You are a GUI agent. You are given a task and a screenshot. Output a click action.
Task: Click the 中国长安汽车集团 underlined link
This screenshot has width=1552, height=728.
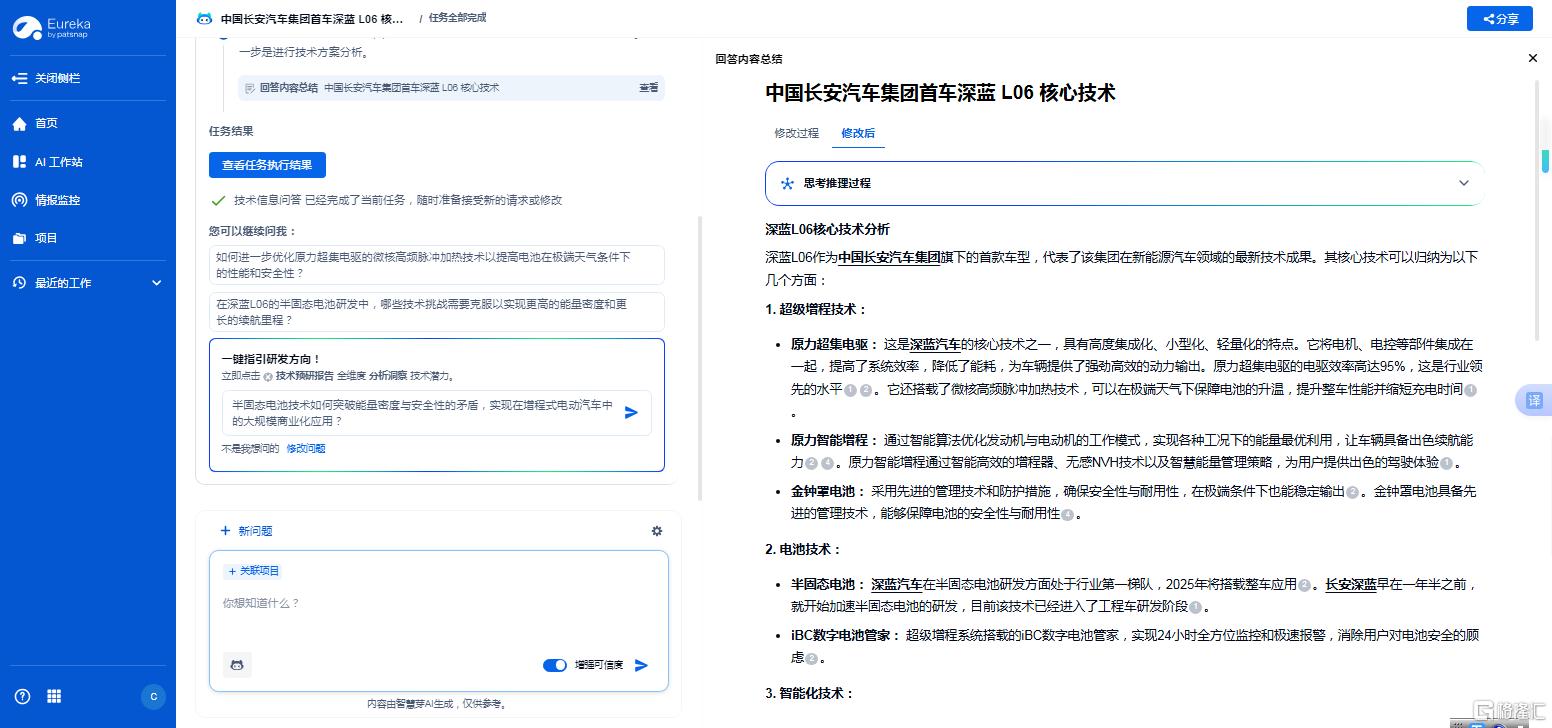[x=890, y=257]
